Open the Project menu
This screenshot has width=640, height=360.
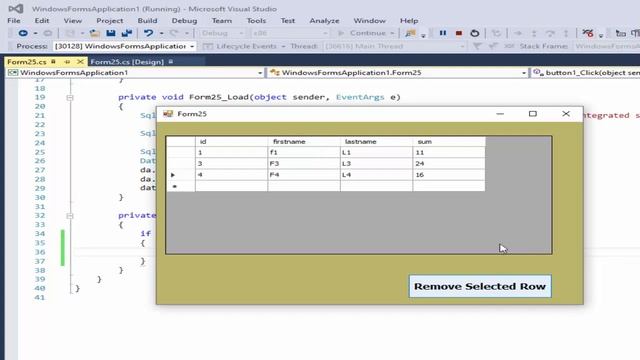(x=109, y=20)
